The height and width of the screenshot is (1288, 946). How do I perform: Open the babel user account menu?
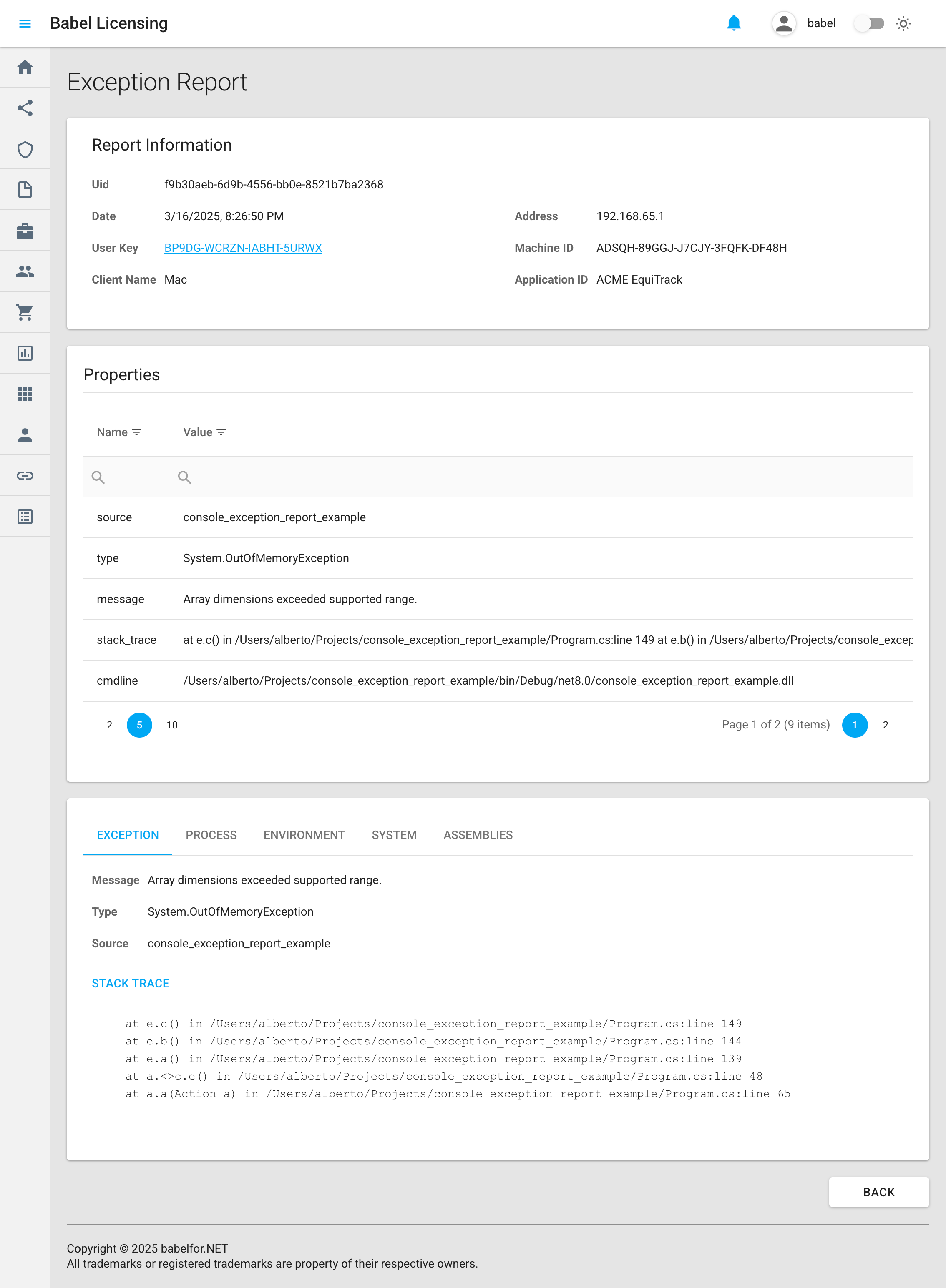coord(803,23)
